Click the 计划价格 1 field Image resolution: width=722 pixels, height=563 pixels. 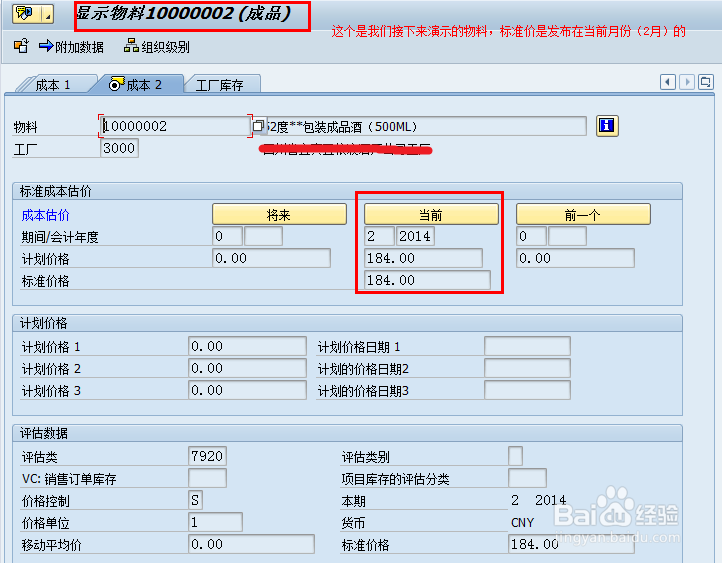[x=247, y=346]
